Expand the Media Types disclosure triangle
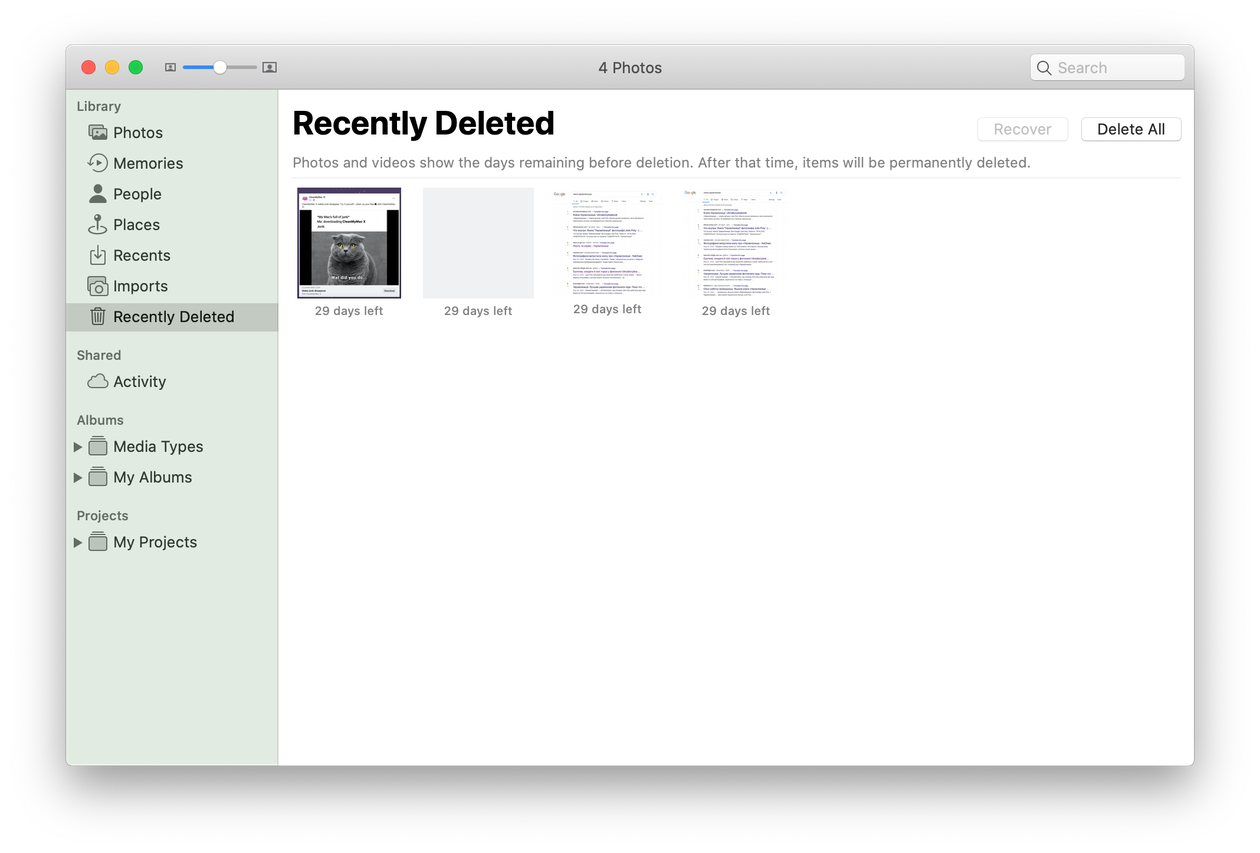The width and height of the screenshot is (1260, 853). 78,447
